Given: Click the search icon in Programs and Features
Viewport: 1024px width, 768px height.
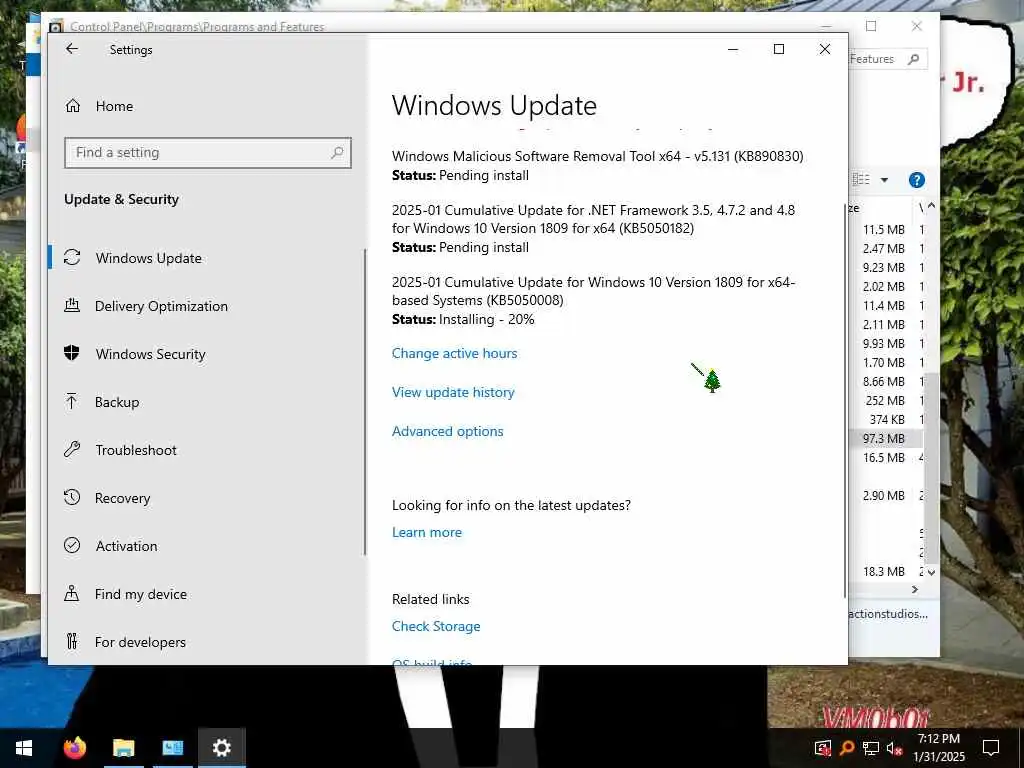Looking at the screenshot, I should pos(914,59).
